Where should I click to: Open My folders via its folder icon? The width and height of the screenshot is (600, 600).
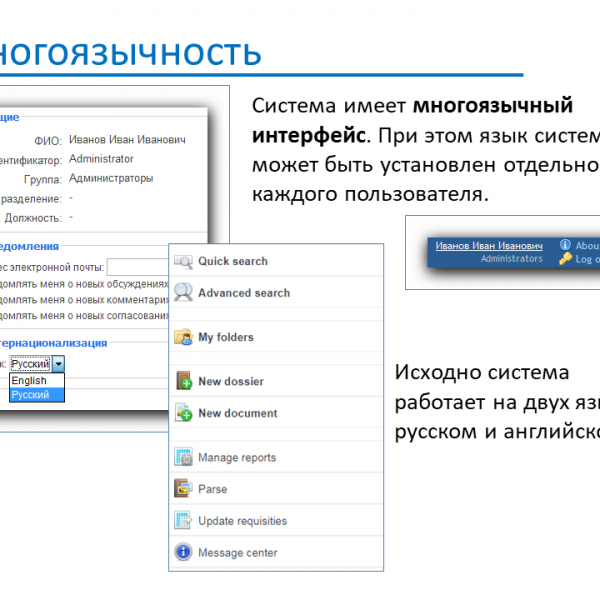click(x=184, y=338)
